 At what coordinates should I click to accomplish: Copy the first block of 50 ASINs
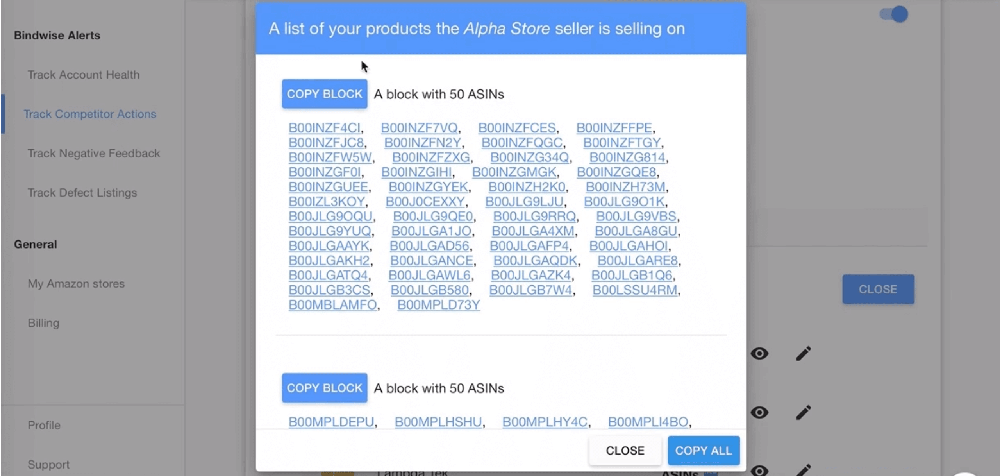pyautogui.click(x=324, y=94)
